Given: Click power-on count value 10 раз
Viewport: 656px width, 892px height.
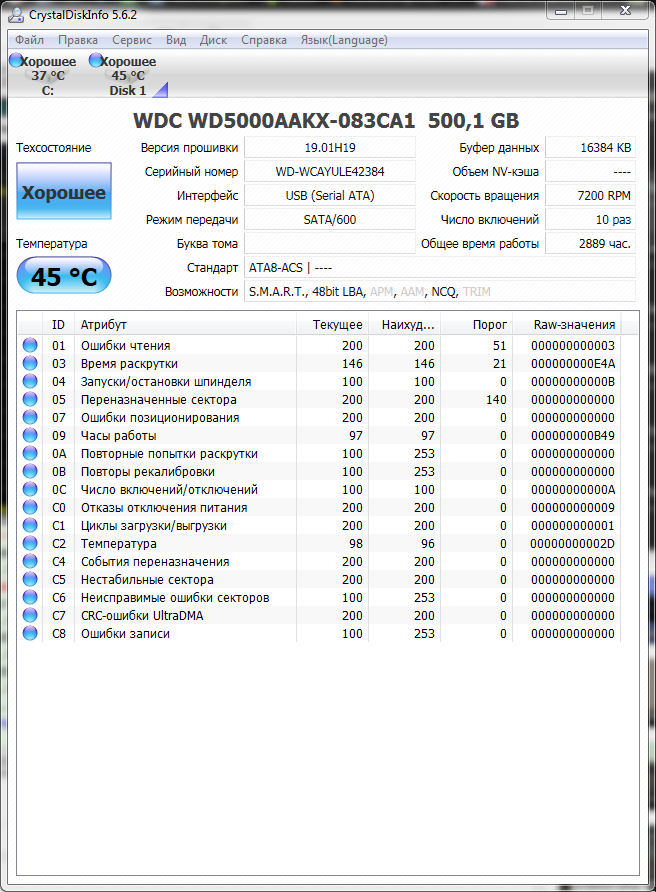Looking at the screenshot, I should [x=591, y=220].
